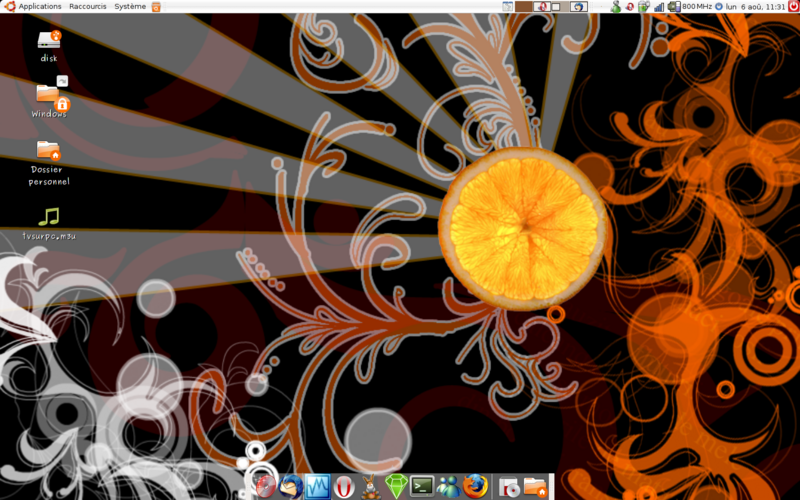Open the Raccourcis menu
800x500 pixels.
(88, 6)
